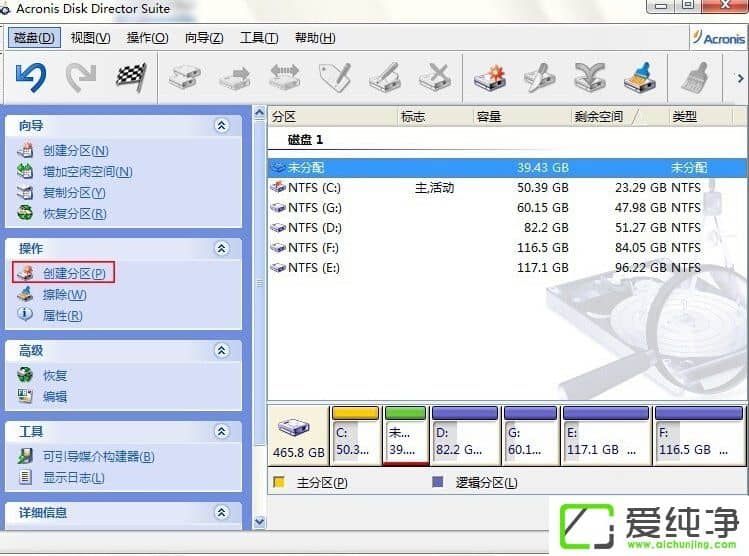
Task: Click 创建分区(P) under 操作
Action: [74, 273]
